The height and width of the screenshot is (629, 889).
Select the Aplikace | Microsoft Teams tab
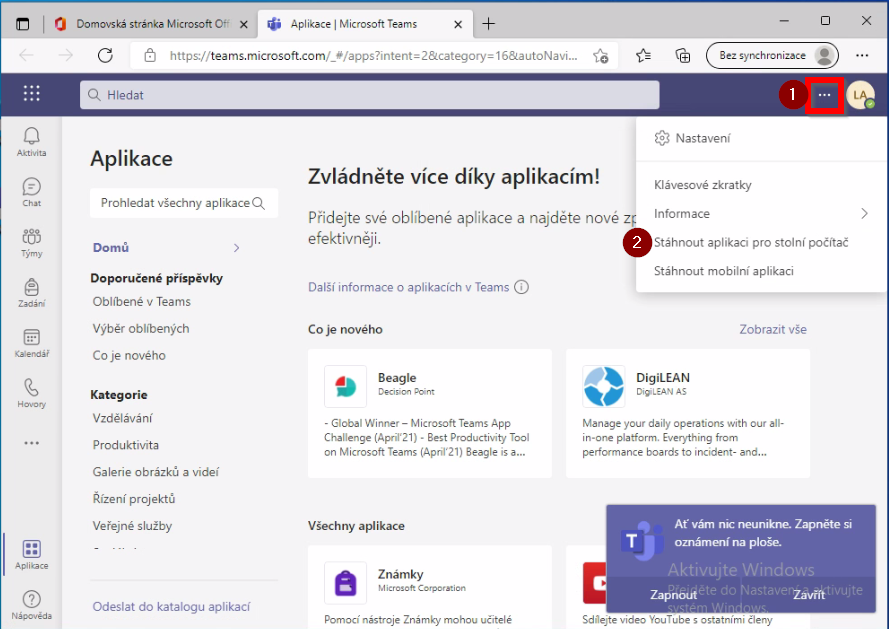[x=365, y=24]
